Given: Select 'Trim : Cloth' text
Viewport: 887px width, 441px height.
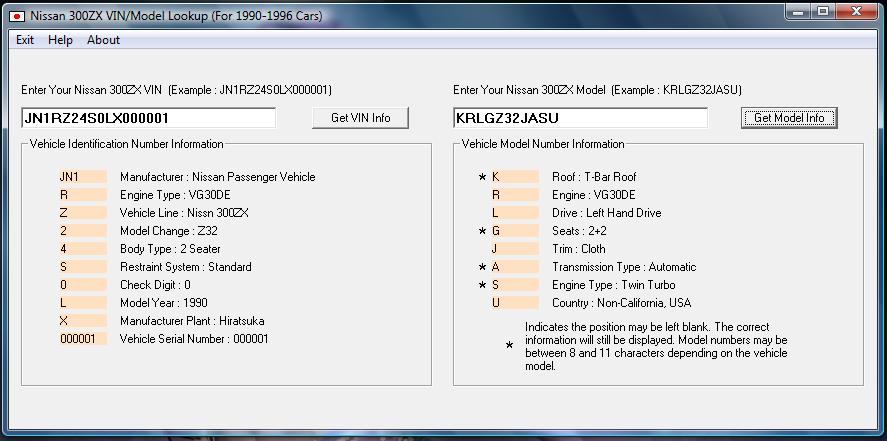Looking at the screenshot, I should tap(579, 249).
